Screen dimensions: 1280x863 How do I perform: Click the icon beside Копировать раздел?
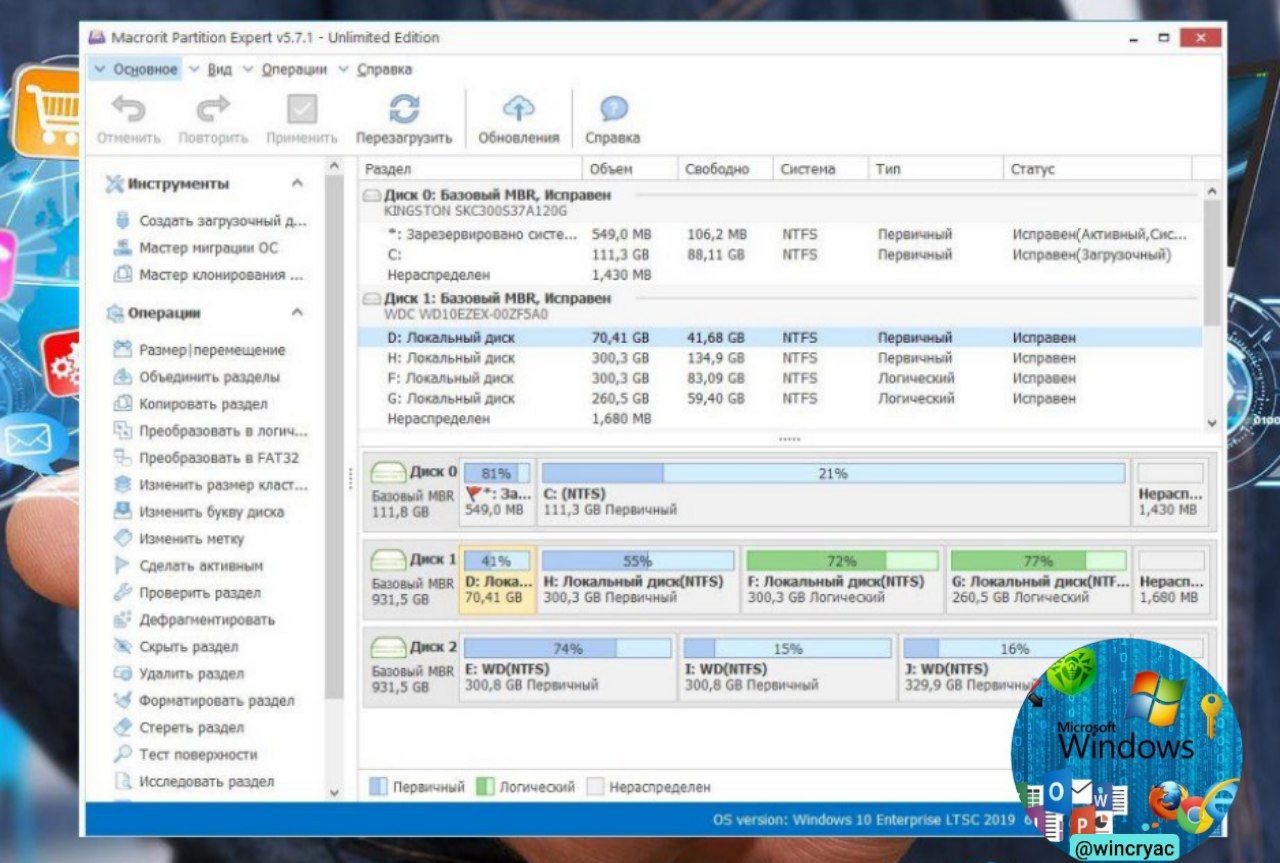pos(123,404)
